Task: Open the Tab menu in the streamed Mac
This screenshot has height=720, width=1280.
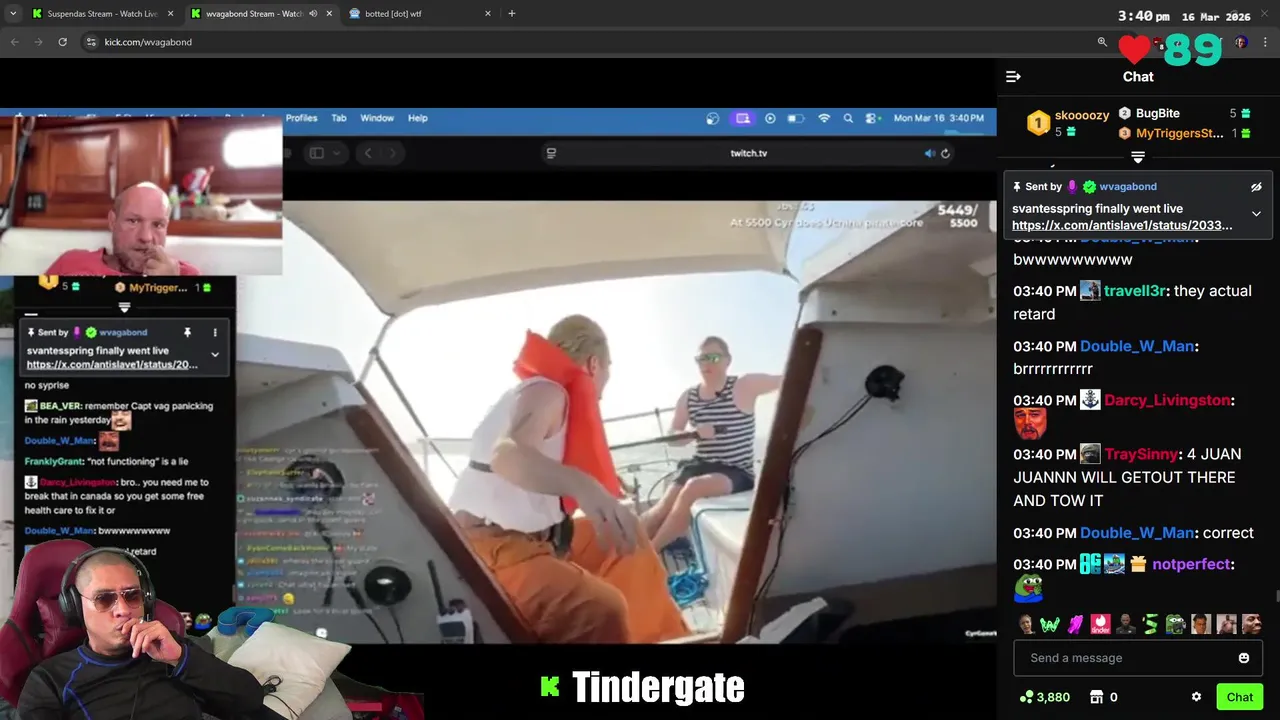Action: click(x=339, y=118)
